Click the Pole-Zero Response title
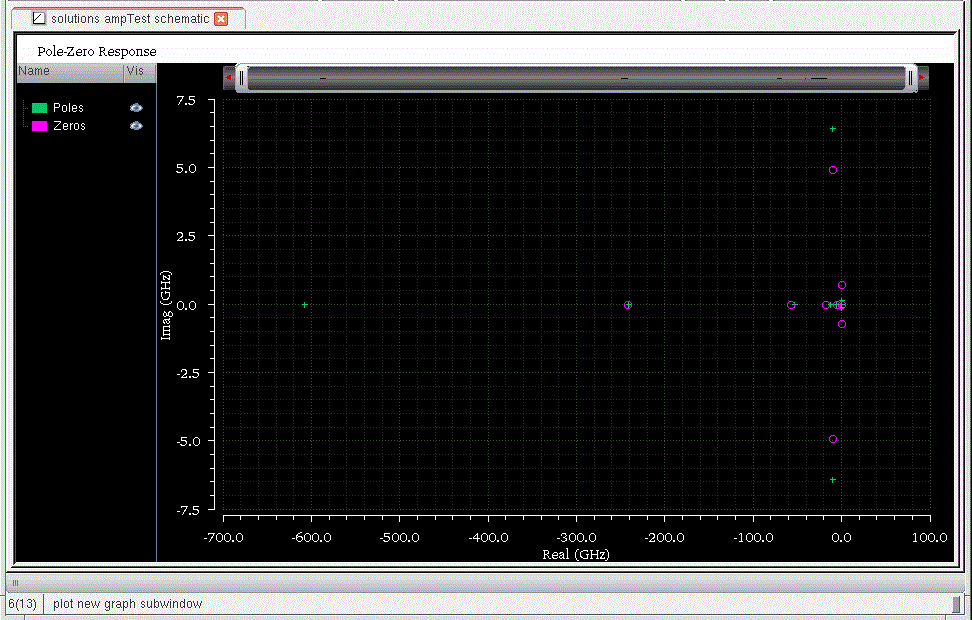The height and width of the screenshot is (620, 972). click(x=96, y=51)
